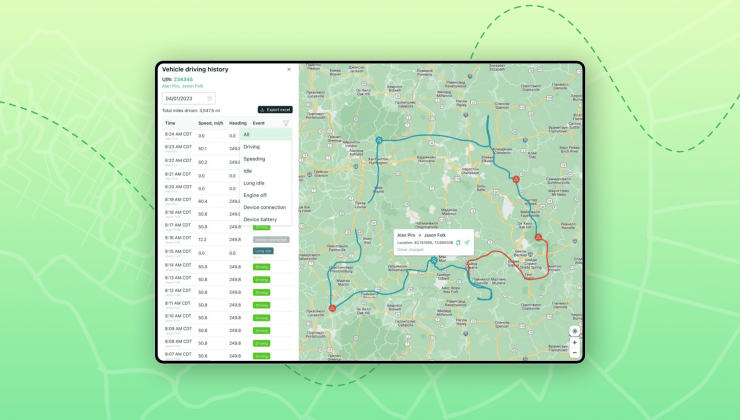Viewport: 740px width, 420px height.
Task: Select 'Engine off' filter option
Action: coord(255,195)
